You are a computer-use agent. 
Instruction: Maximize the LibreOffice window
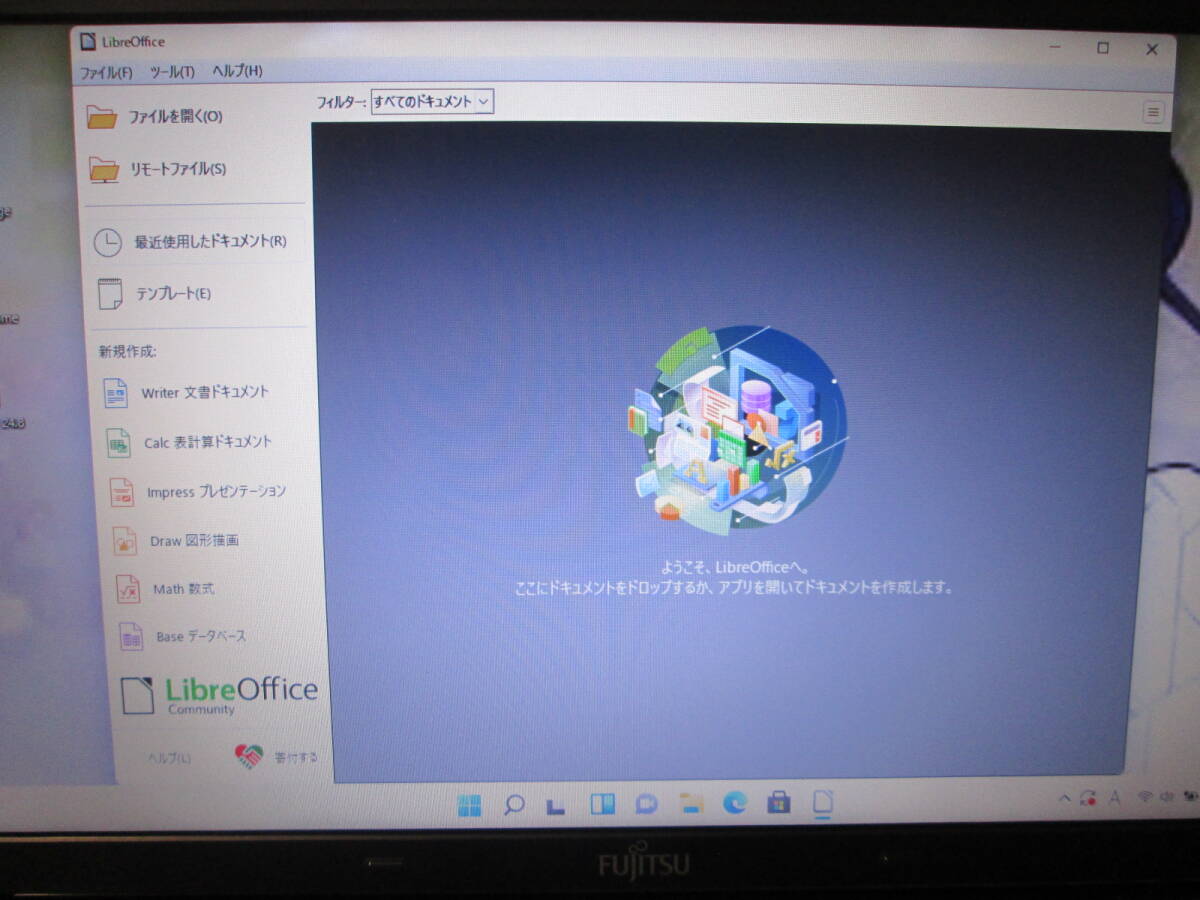pyautogui.click(x=1103, y=47)
